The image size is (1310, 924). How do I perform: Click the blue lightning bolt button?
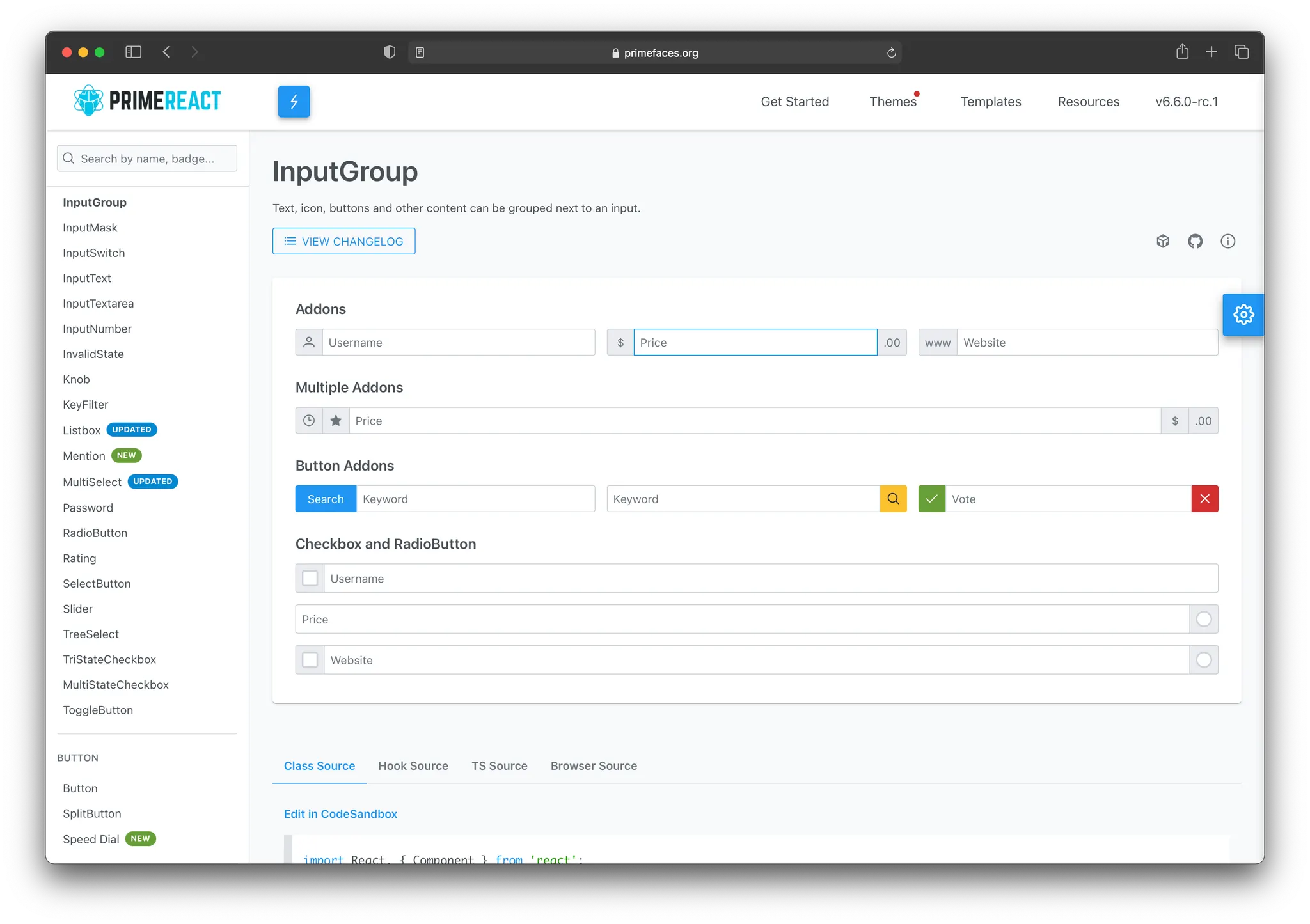(x=294, y=102)
